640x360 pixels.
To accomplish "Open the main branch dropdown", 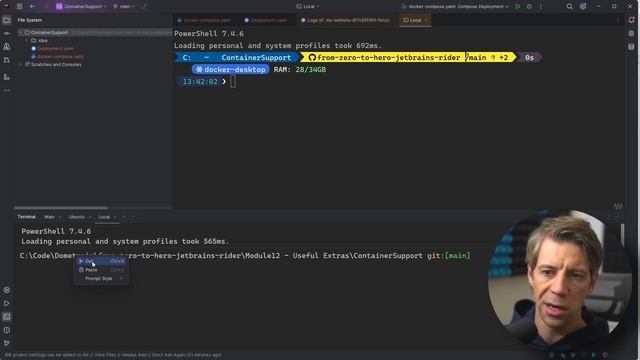I will 124,7.
